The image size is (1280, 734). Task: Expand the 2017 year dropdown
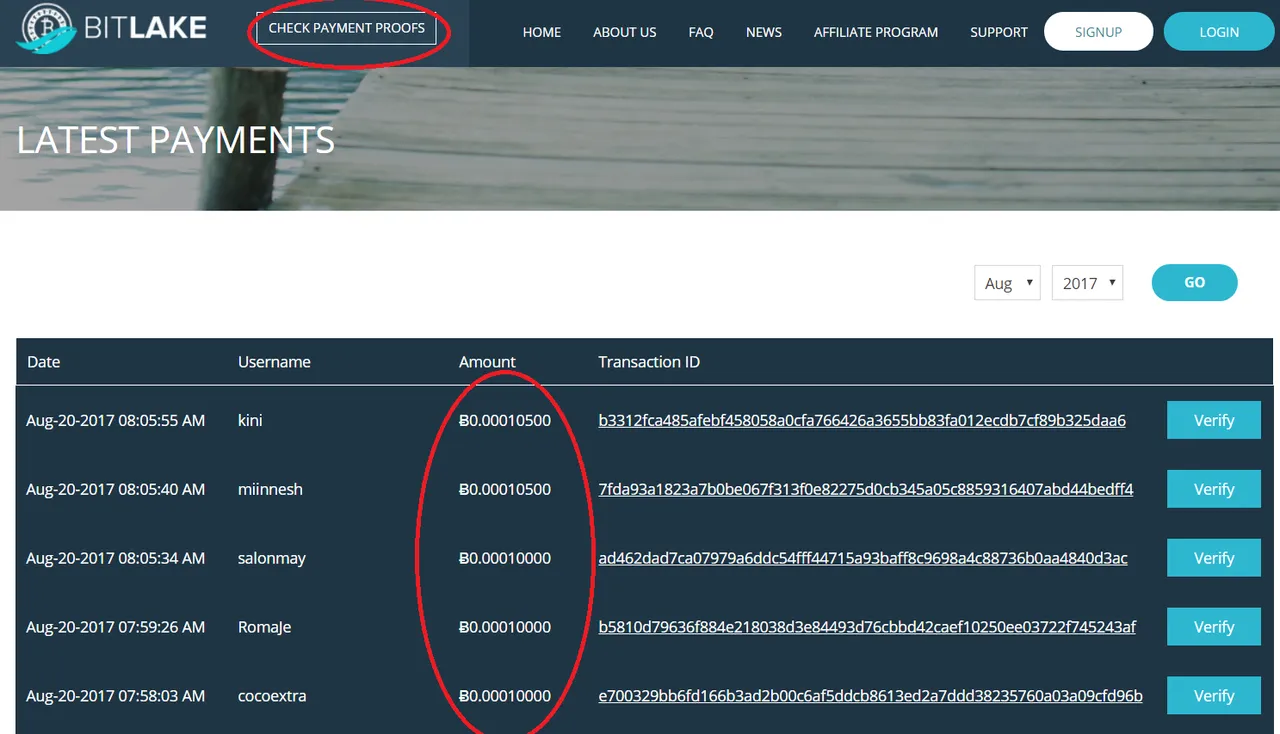pos(1088,283)
